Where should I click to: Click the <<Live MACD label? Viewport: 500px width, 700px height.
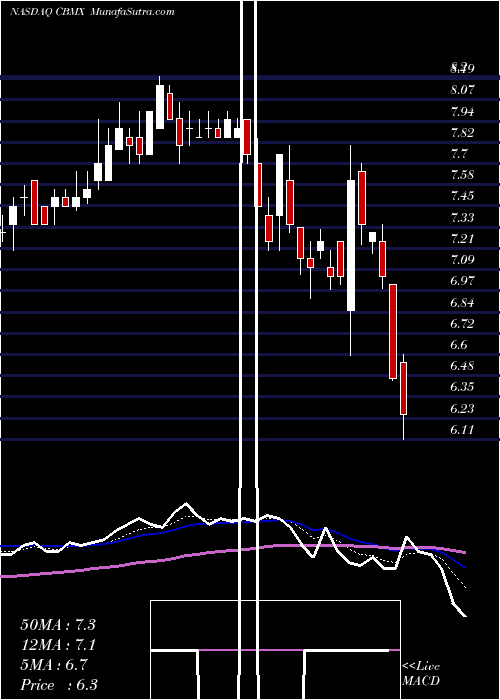pos(421,674)
